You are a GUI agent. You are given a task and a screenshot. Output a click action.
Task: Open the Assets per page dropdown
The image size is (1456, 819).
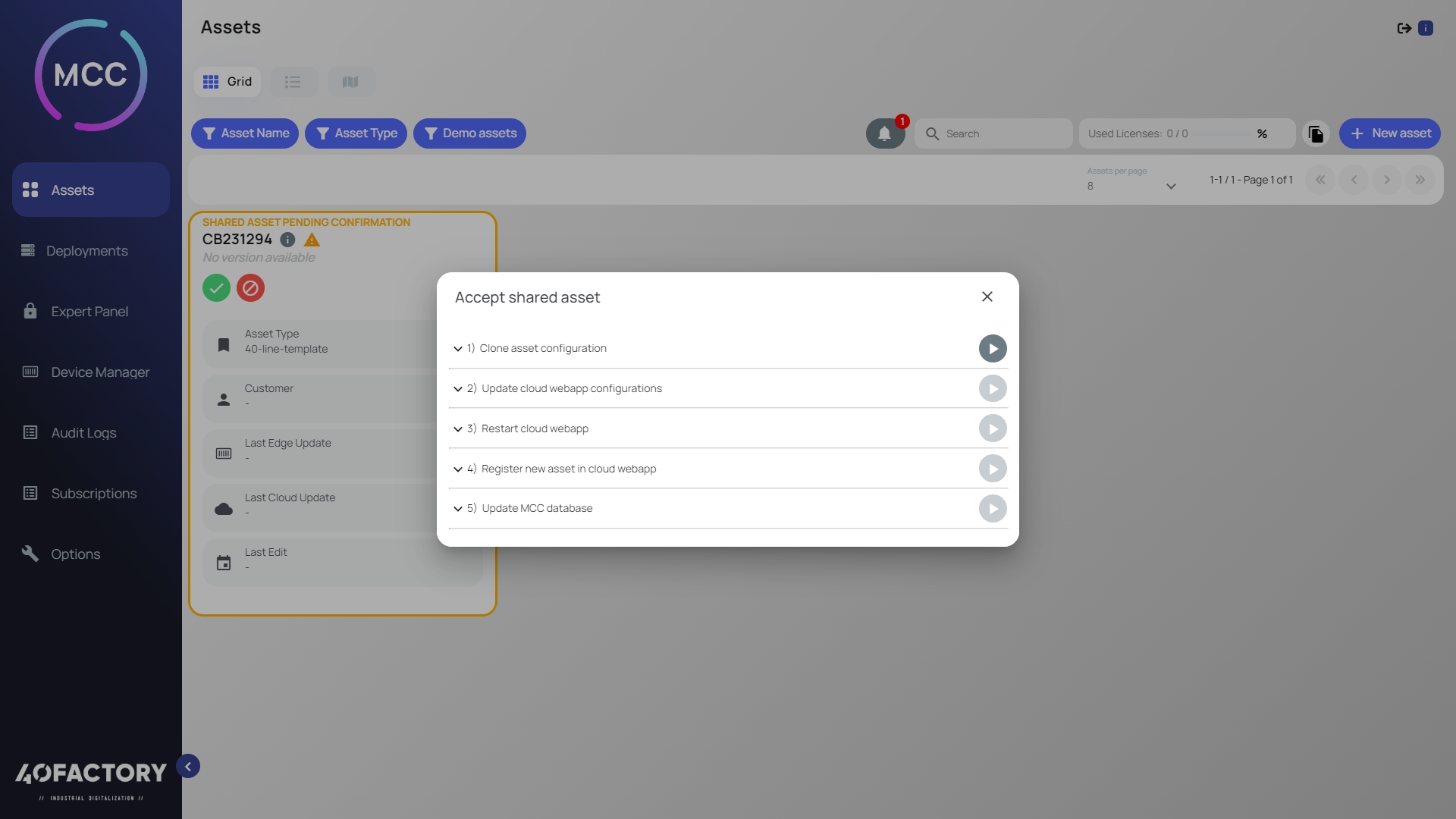click(x=1130, y=186)
